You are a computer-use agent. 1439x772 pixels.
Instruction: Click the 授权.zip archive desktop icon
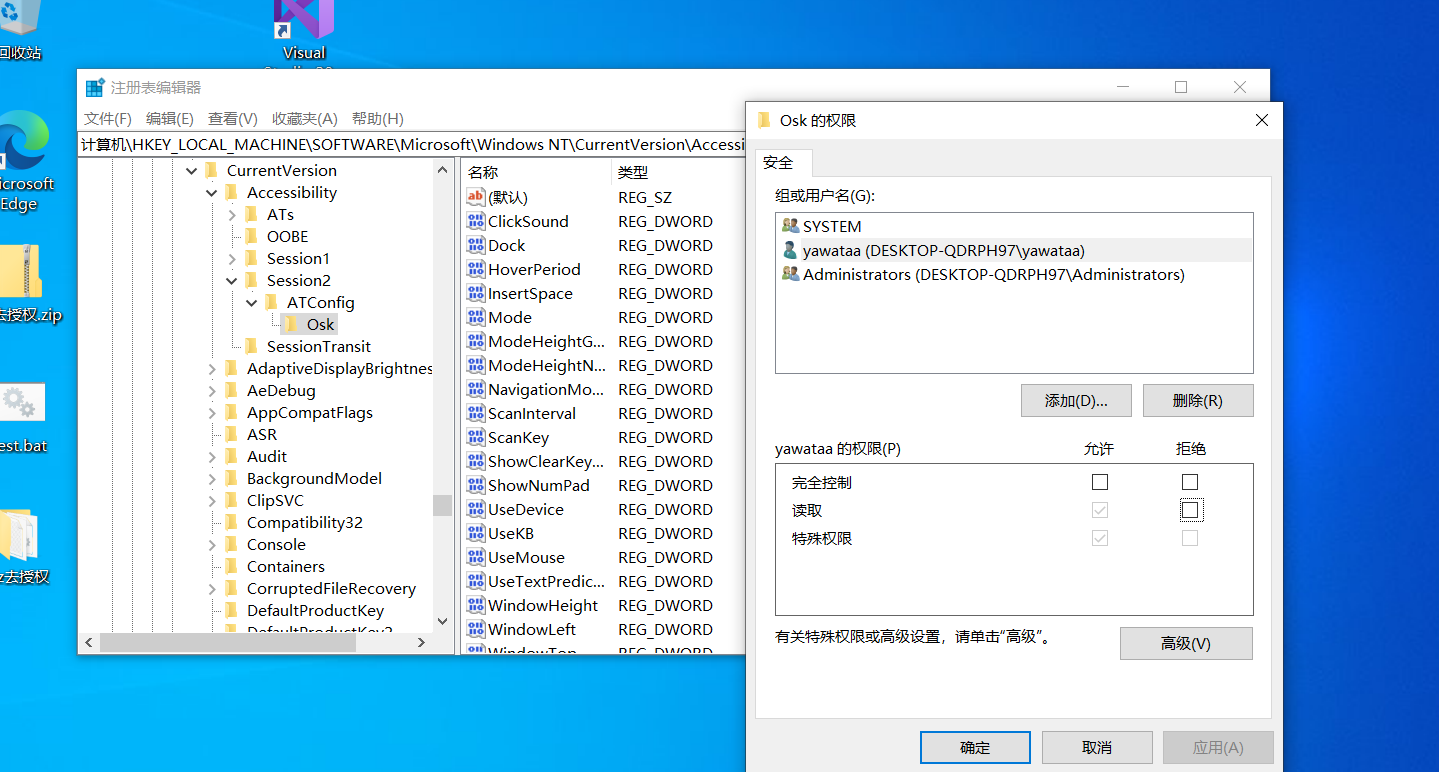(x=20, y=270)
